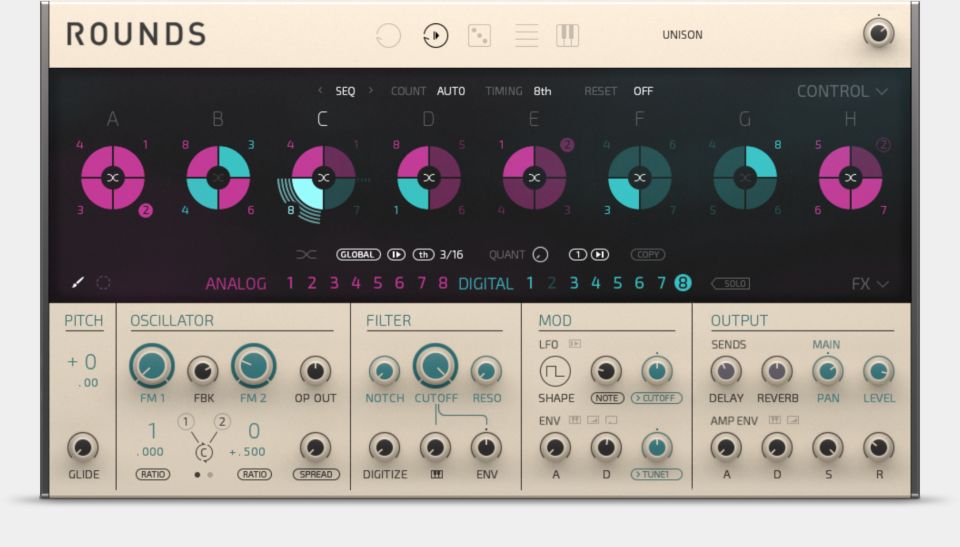Click the SPREAD button in Oscillator
The height and width of the screenshot is (547, 960).
tap(315, 474)
